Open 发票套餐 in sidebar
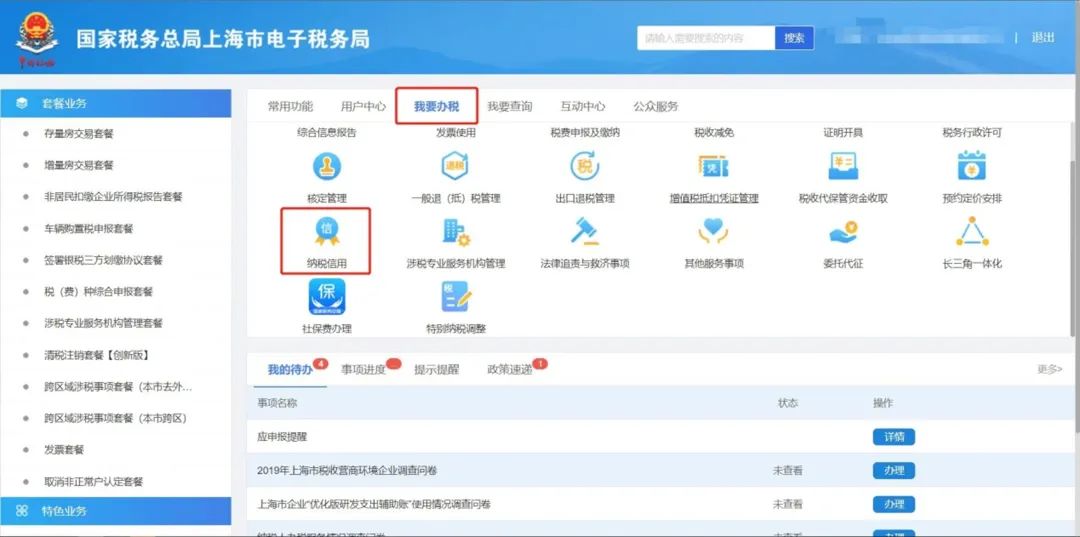Viewport: 1080px width, 537px height. pyautogui.click(x=63, y=450)
